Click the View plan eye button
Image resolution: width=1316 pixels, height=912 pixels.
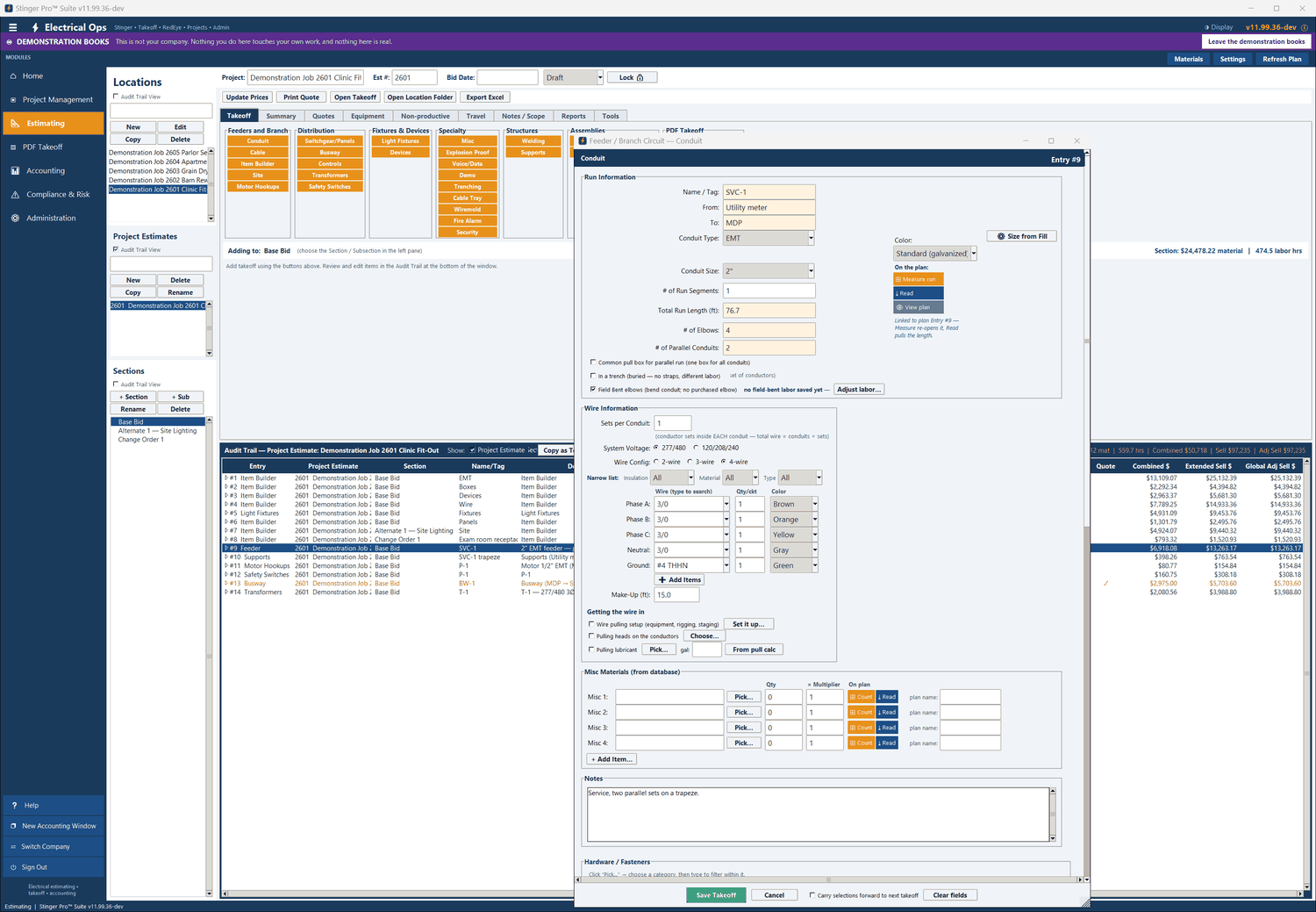[919, 307]
